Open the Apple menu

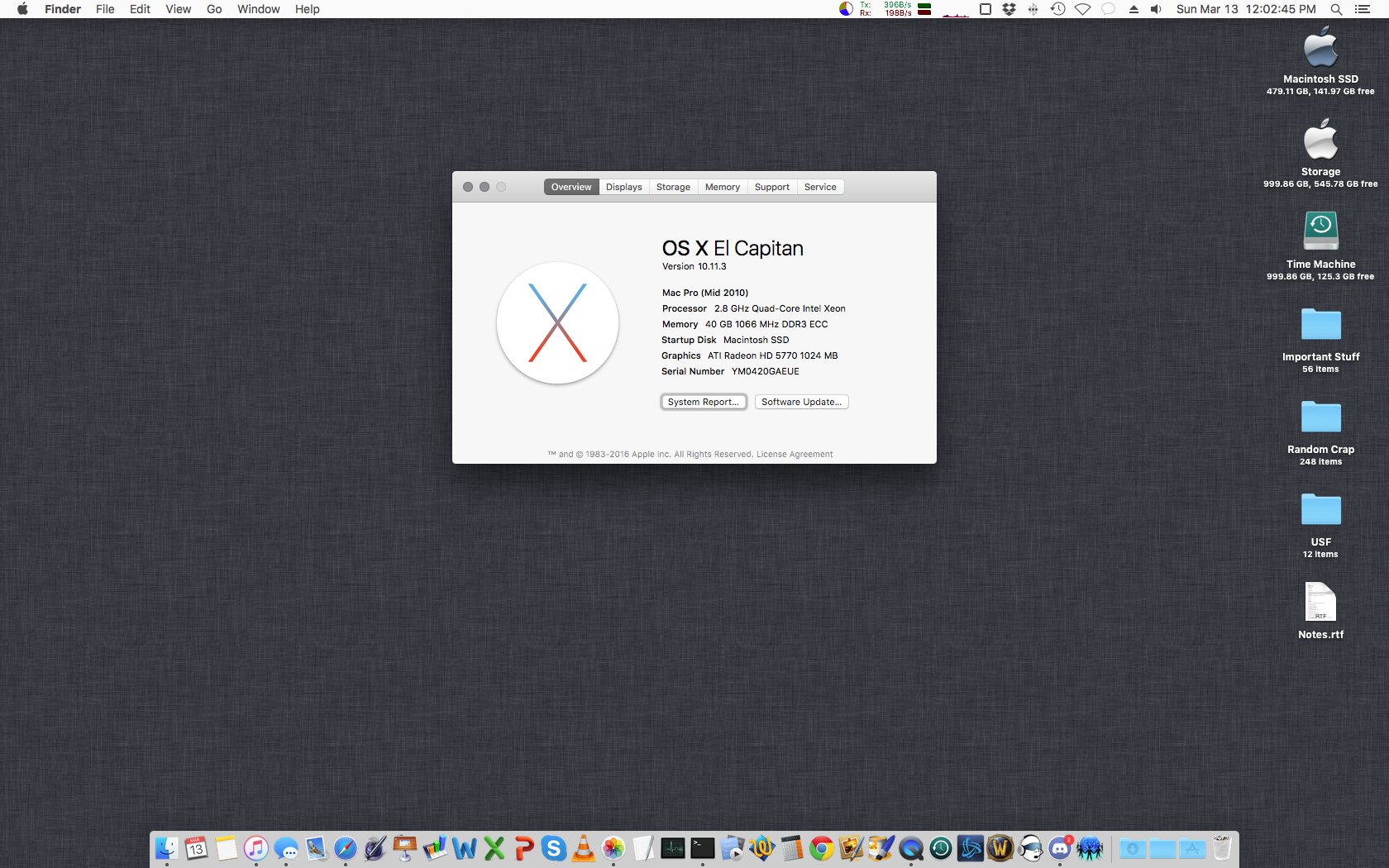[22, 9]
